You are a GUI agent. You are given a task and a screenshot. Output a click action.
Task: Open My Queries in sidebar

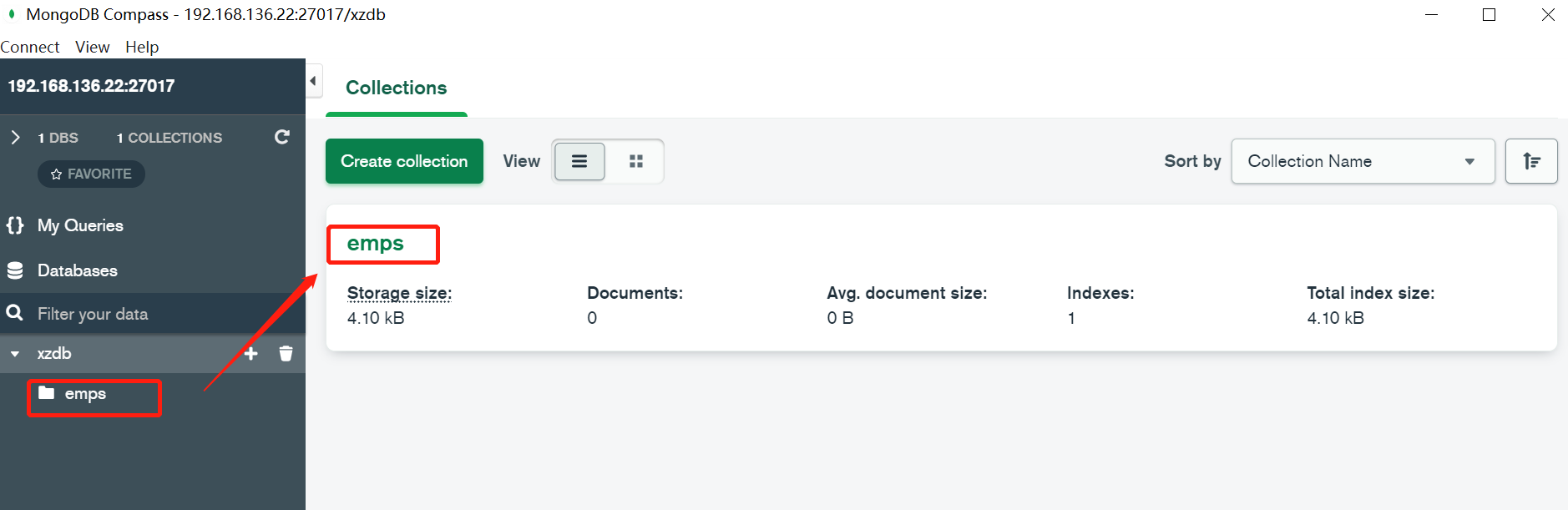[x=80, y=225]
